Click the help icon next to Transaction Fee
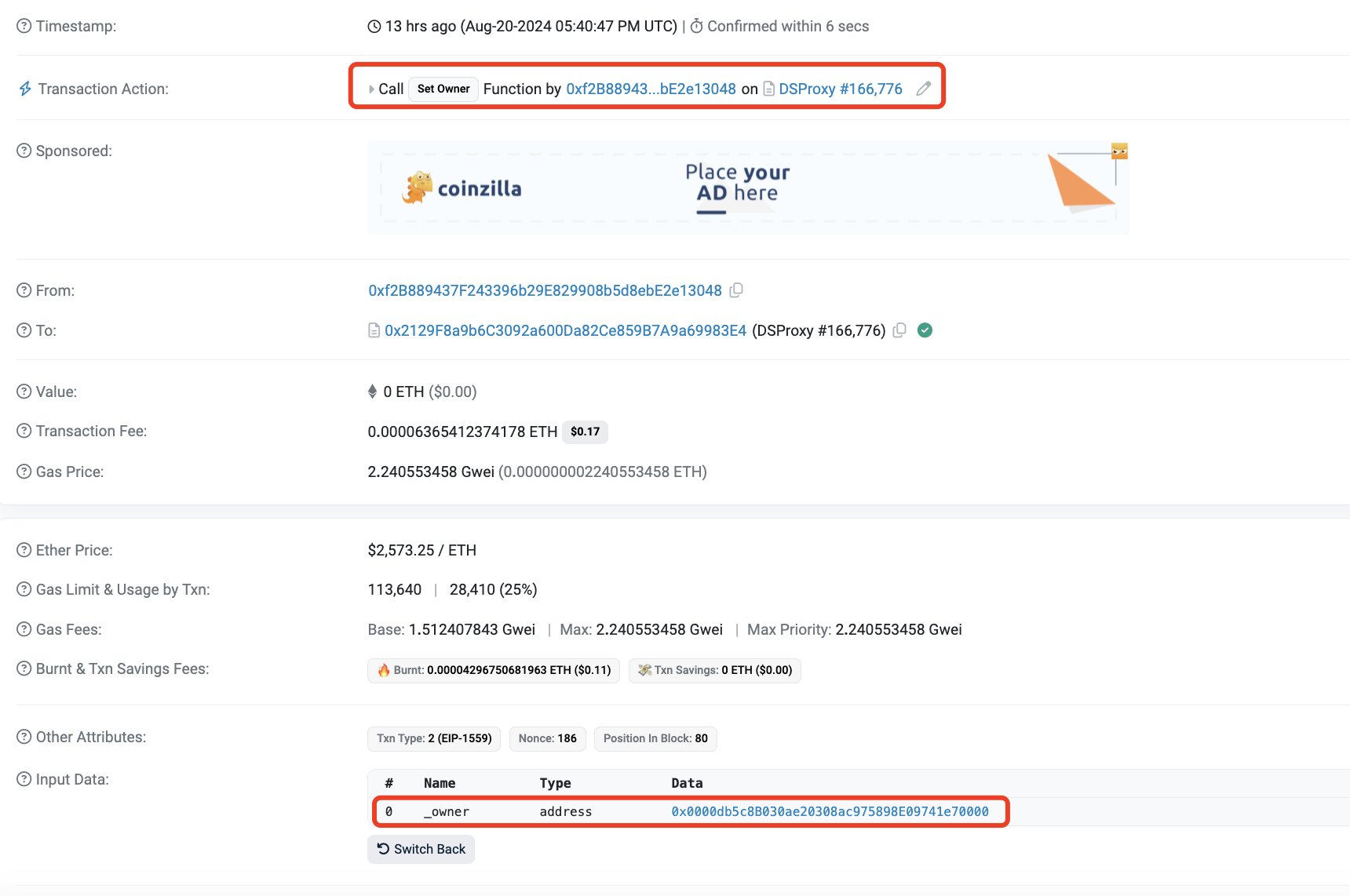 point(24,431)
